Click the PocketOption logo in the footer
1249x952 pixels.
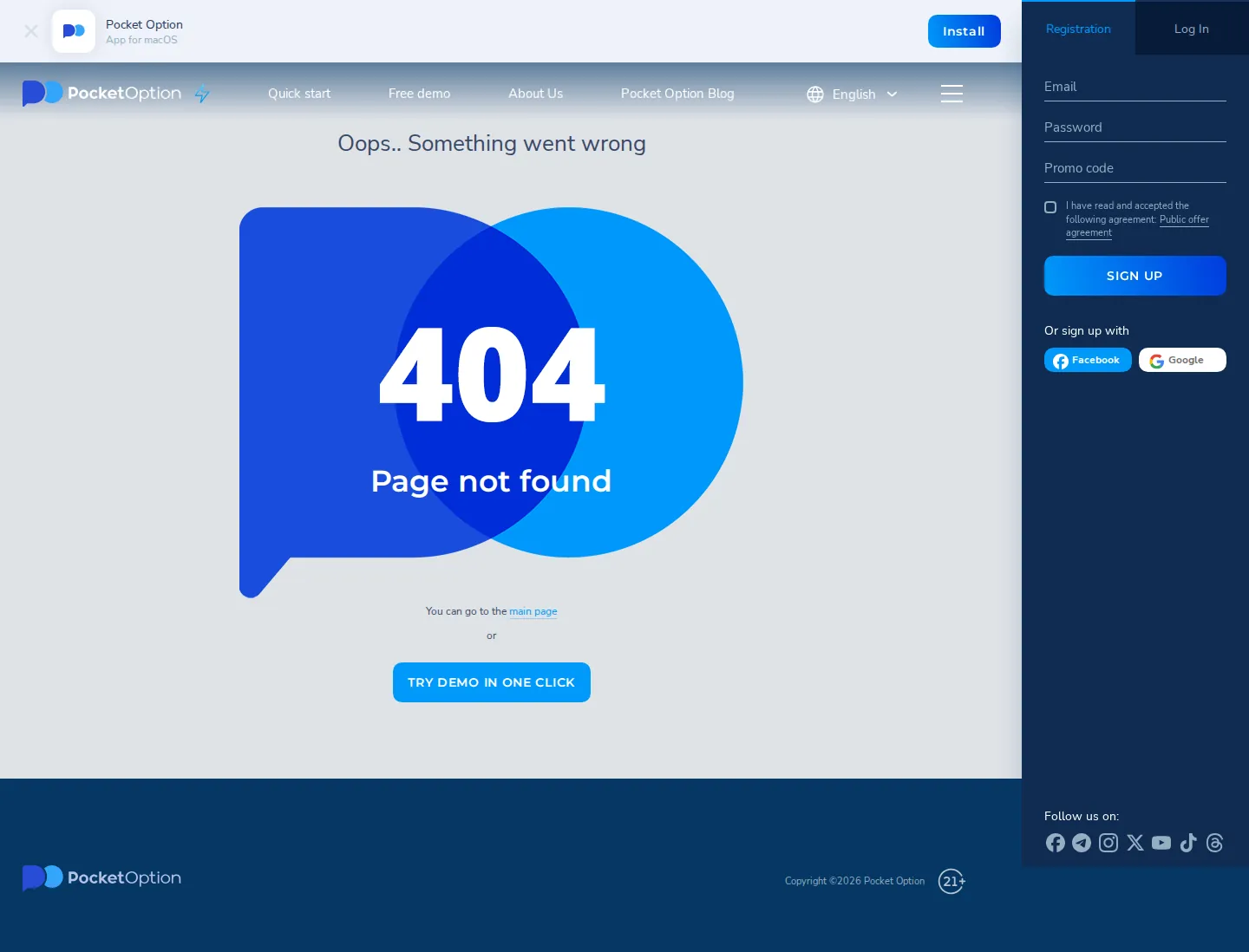click(x=102, y=877)
